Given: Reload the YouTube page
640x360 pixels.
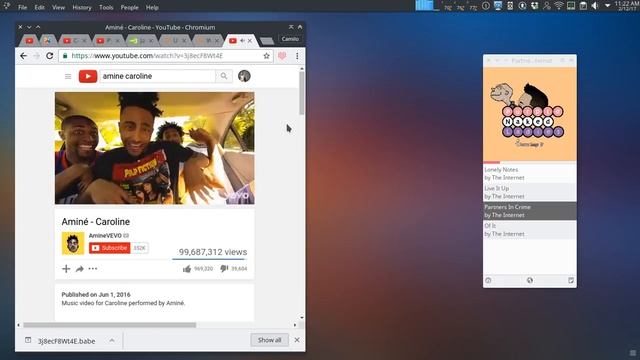Looking at the screenshot, I should 49,56.
